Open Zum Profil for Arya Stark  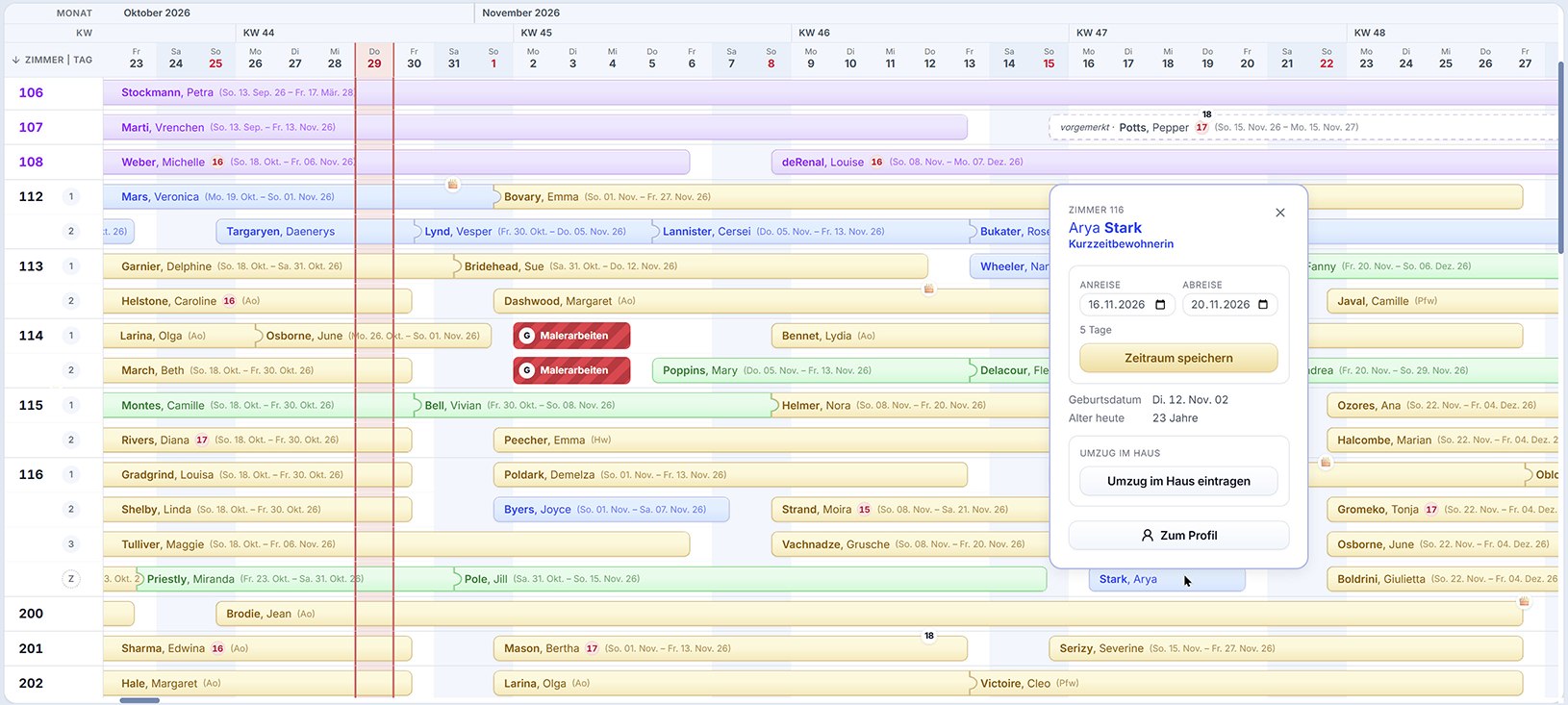(x=1178, y=536)
